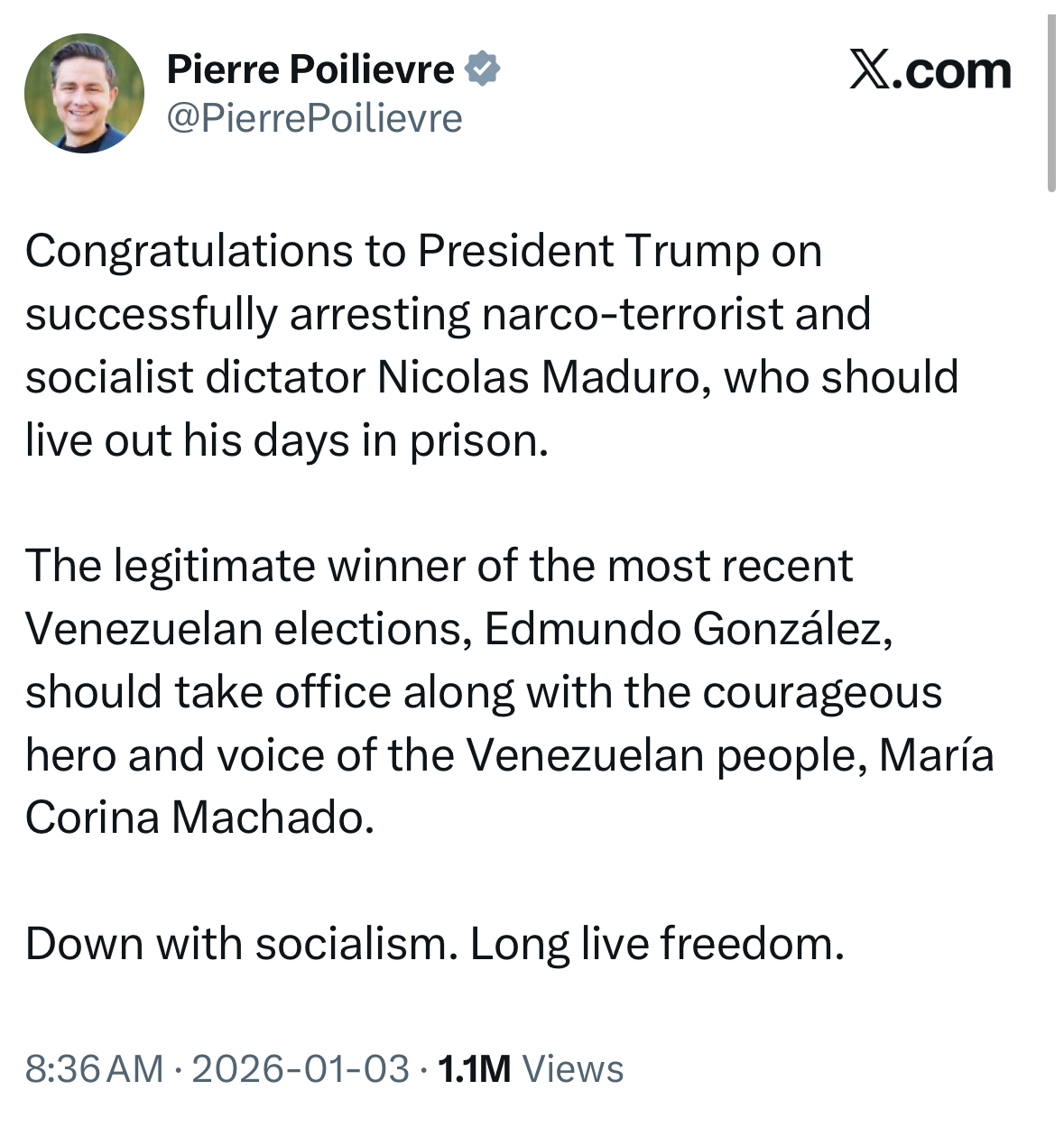Click the vertical scrollbar on the right
This screenshot has width=1064, height=1127.
click(x=1050, y=104)
